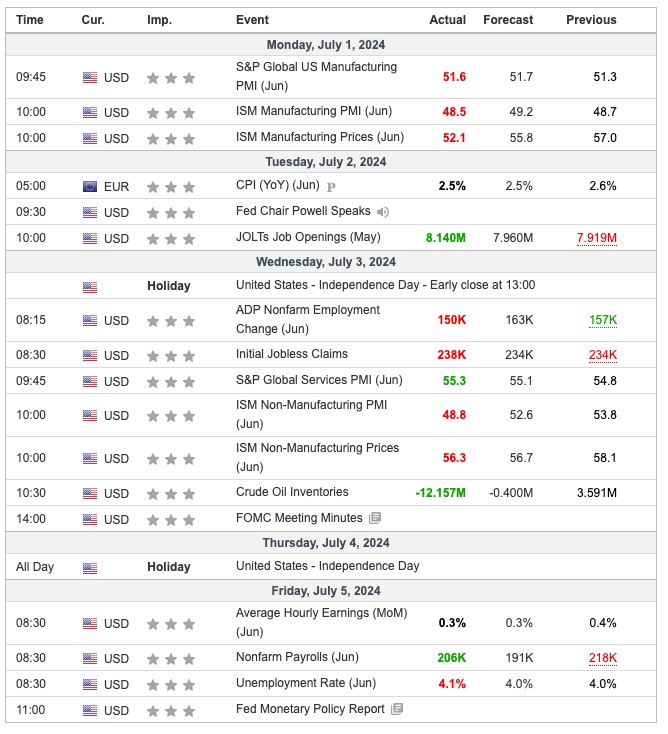Open the ADP Nonfarm Employment Change event
The width and height of the screenshot is (668, 734).
coord(310,322)
